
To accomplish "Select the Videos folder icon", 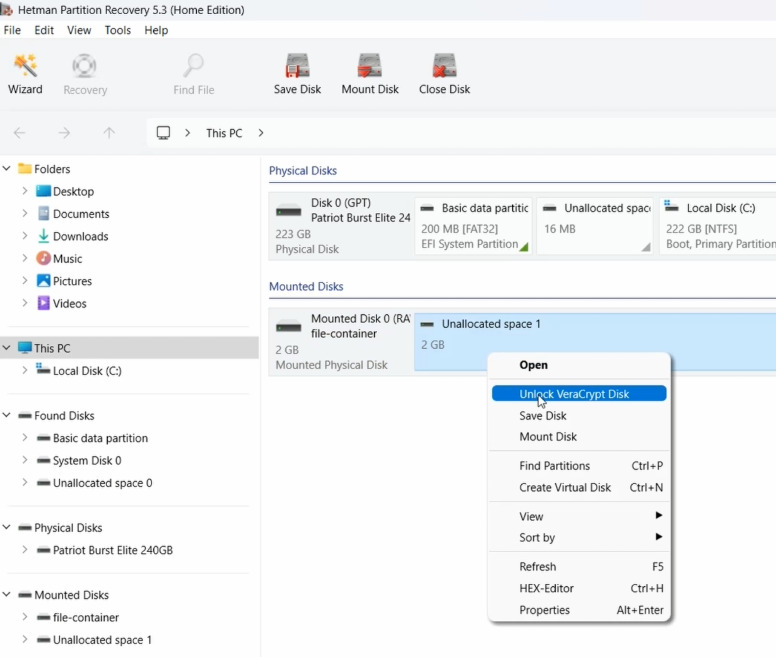I will (44, 303).
